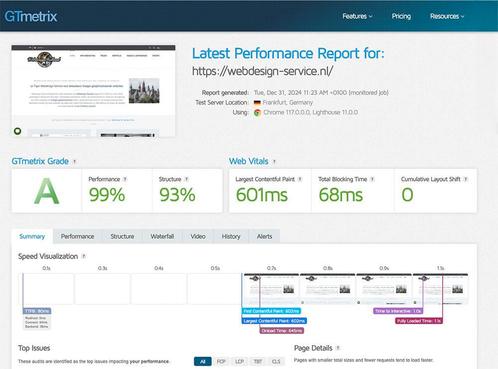Open the Video tab
This screenshot has width=498, height=369.
coord(198,236)
